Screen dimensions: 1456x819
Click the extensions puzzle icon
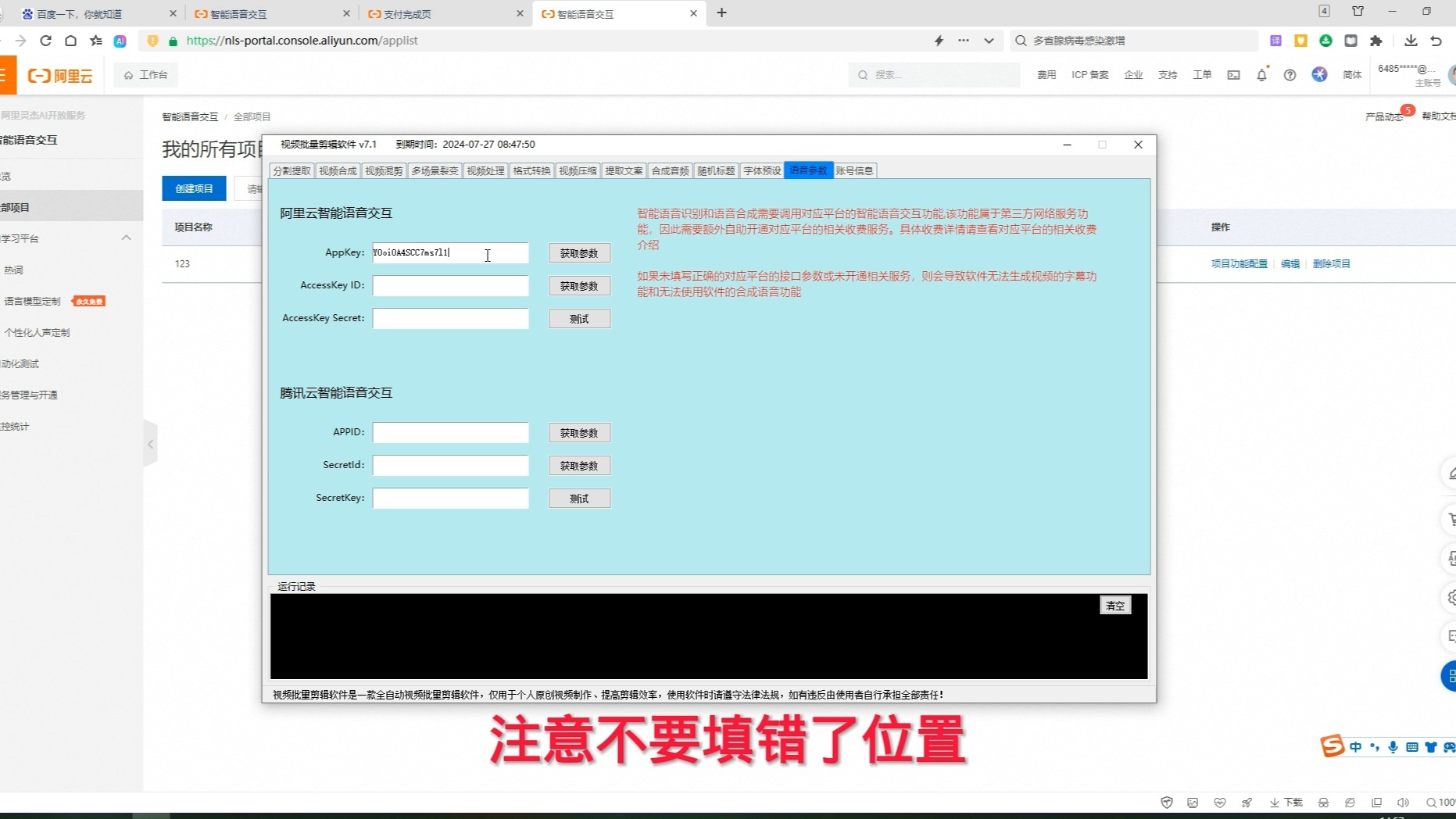(1376, 41)
